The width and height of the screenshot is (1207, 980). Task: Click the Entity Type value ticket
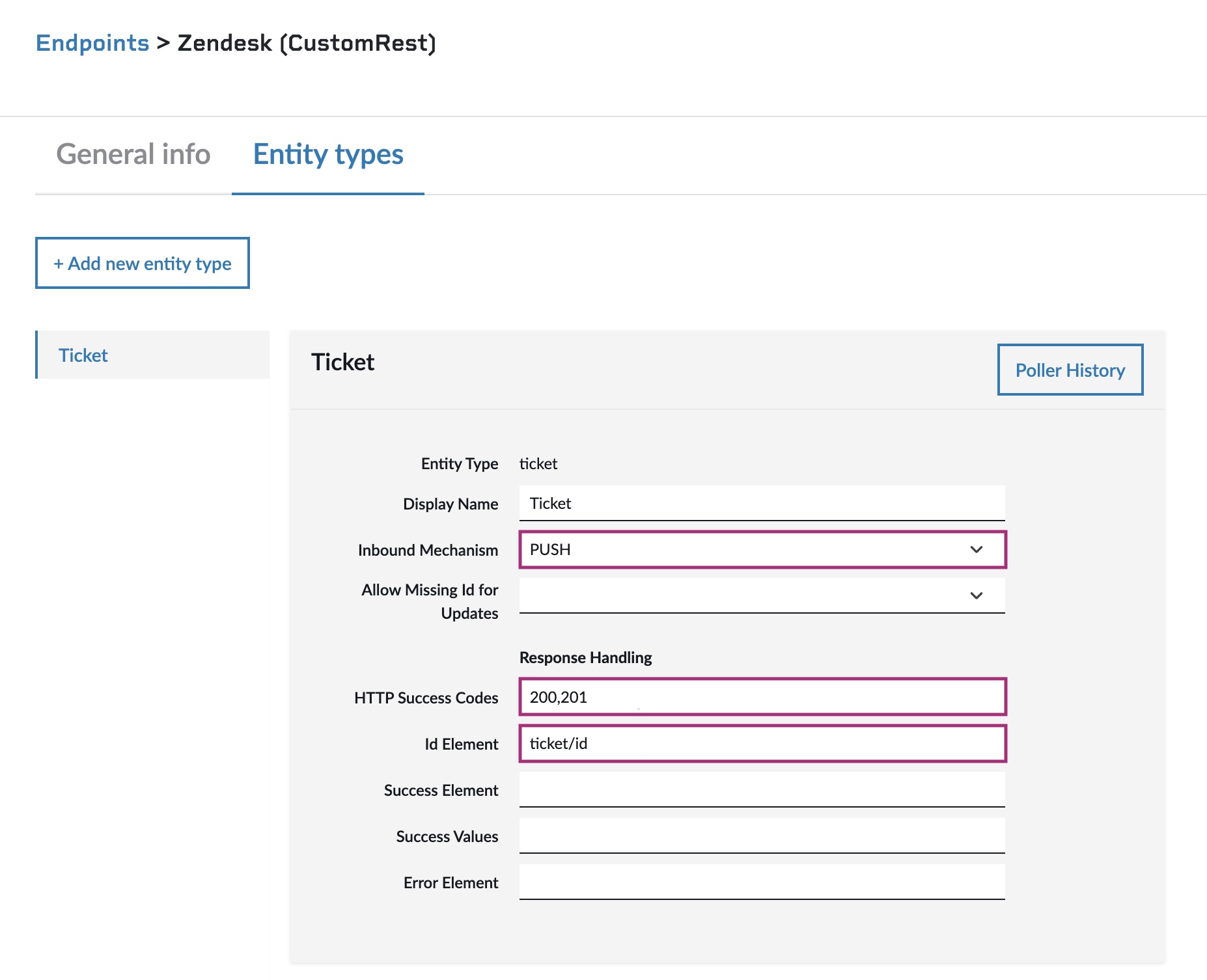tap(538, 463)
